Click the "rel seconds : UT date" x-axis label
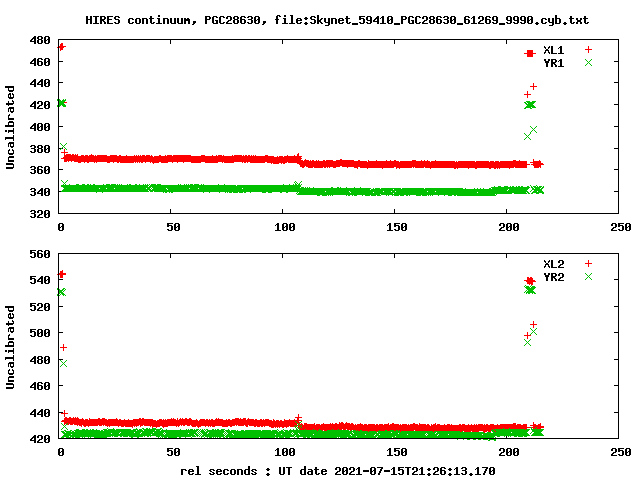 (x=253, y=471)
